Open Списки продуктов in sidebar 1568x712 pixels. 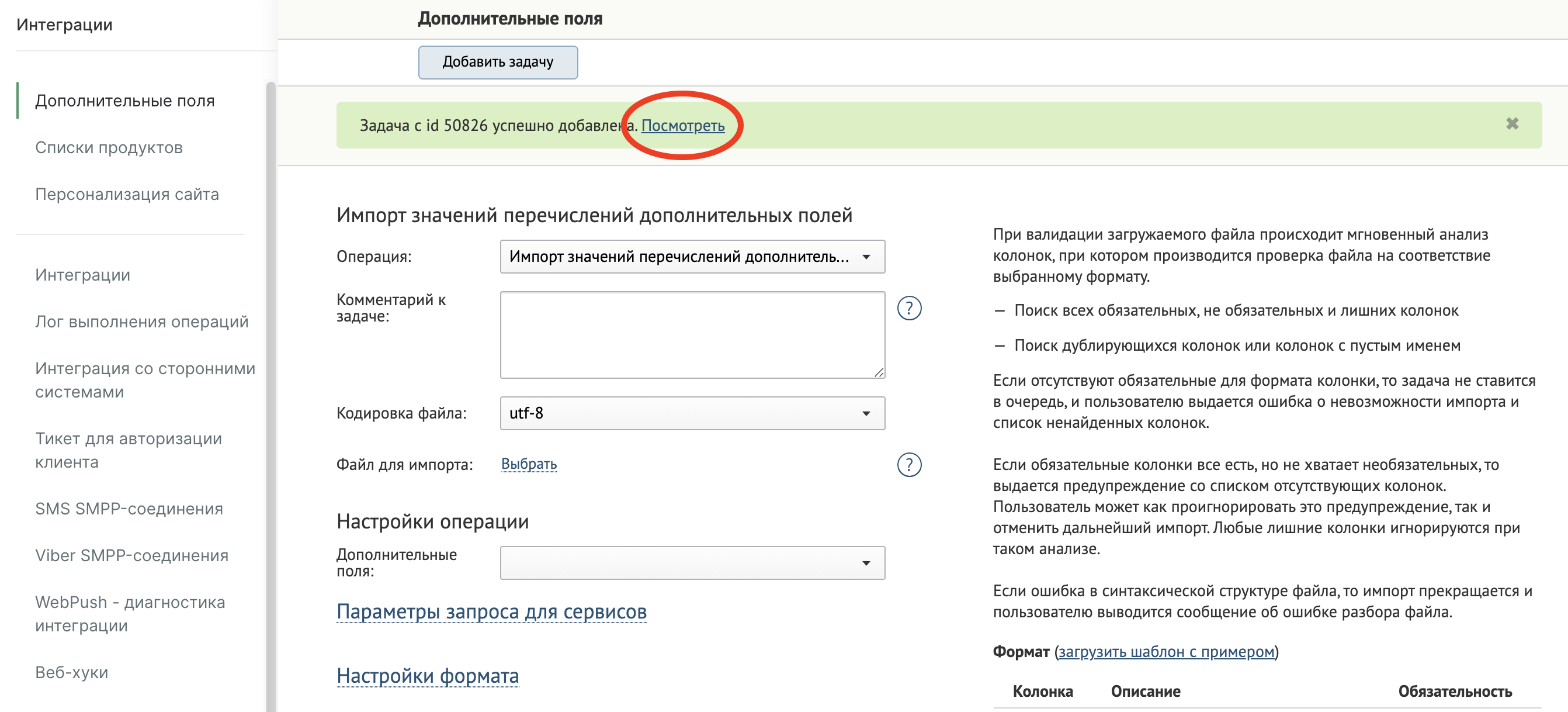click(x=109, y=147)
